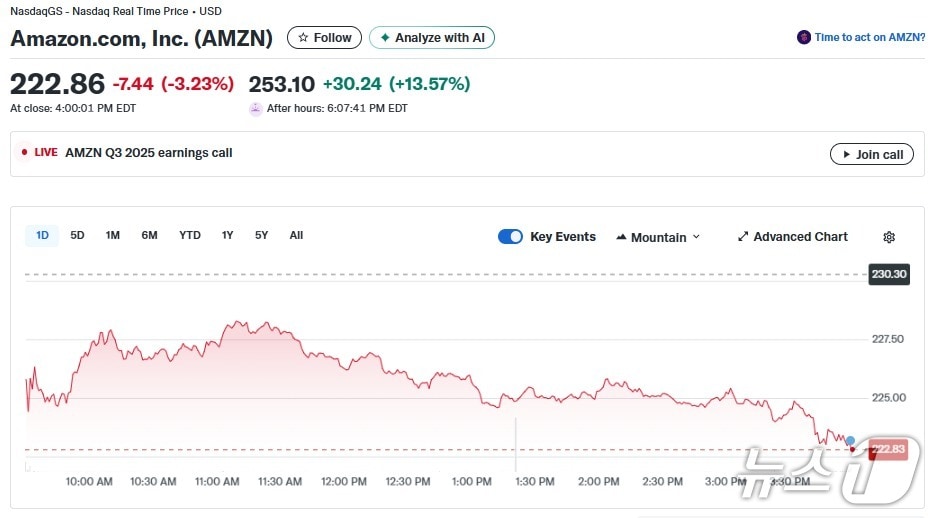The height and width of the screenshot is (518, 934).
Task: Click the after hours moon icon
Action: pyautogui.click(x=256, y=108)
